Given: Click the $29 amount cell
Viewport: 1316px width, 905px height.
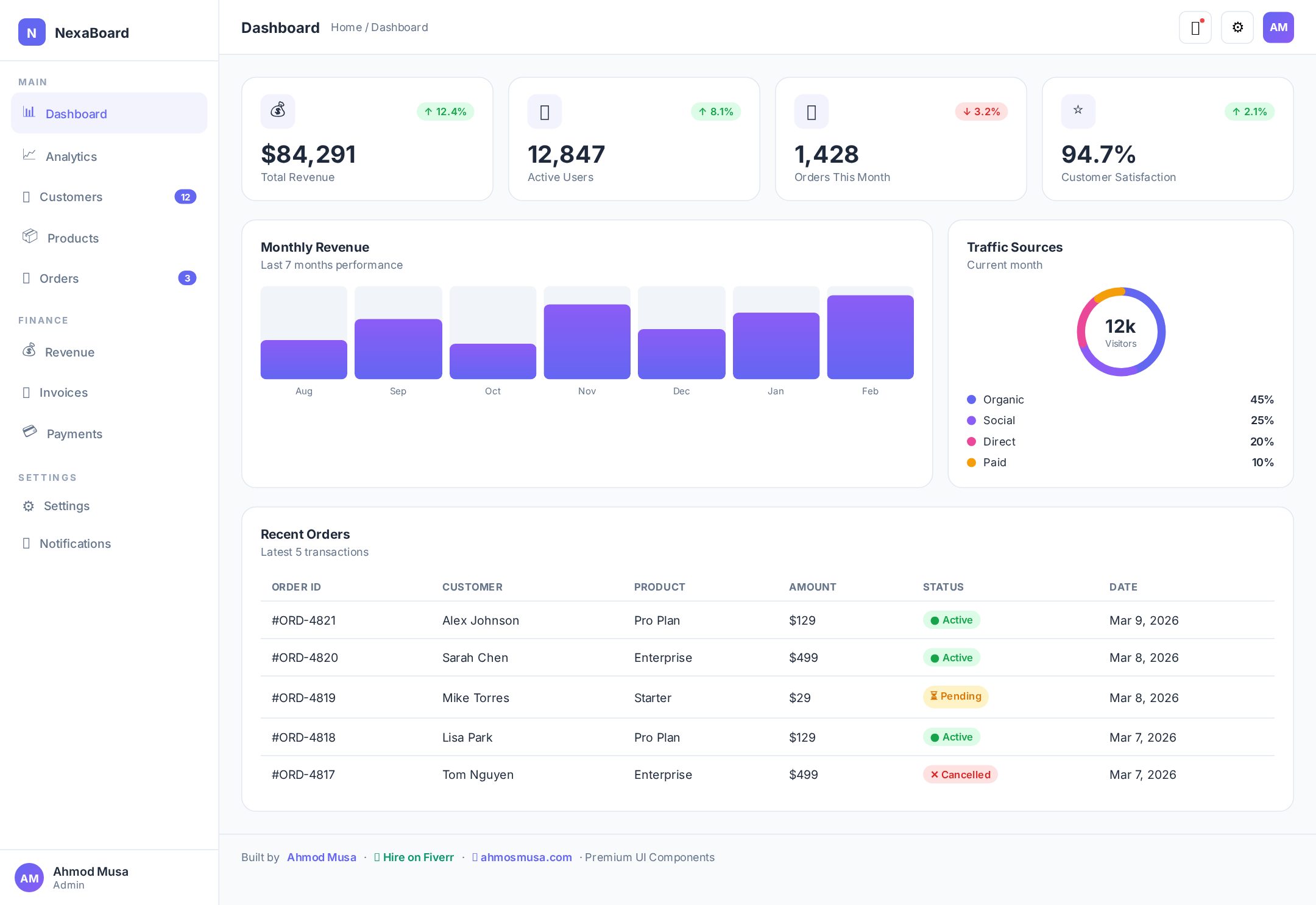Looking at the screenshot, I should [x=800, y=698].
